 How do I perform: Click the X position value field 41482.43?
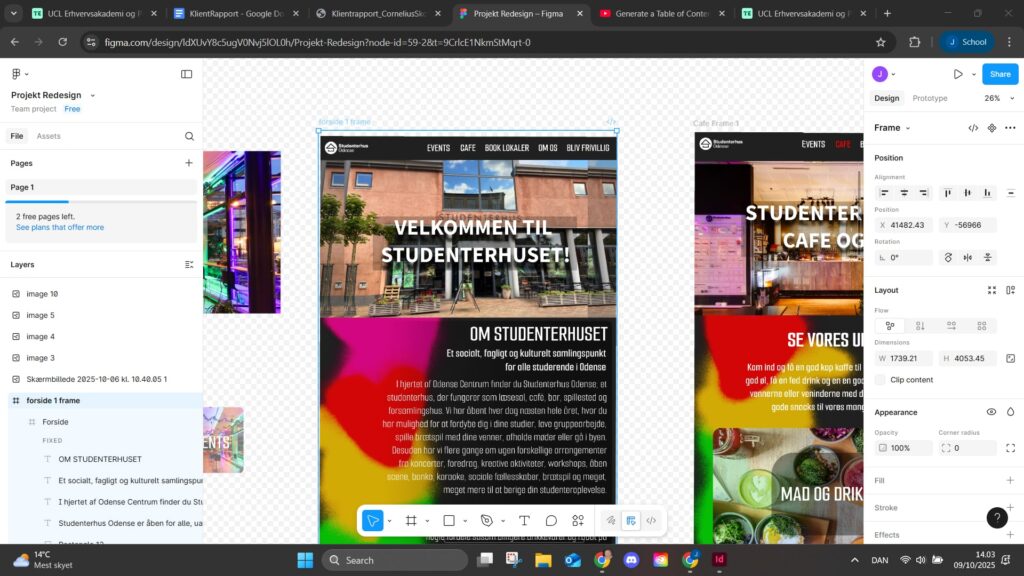point(904,225)
